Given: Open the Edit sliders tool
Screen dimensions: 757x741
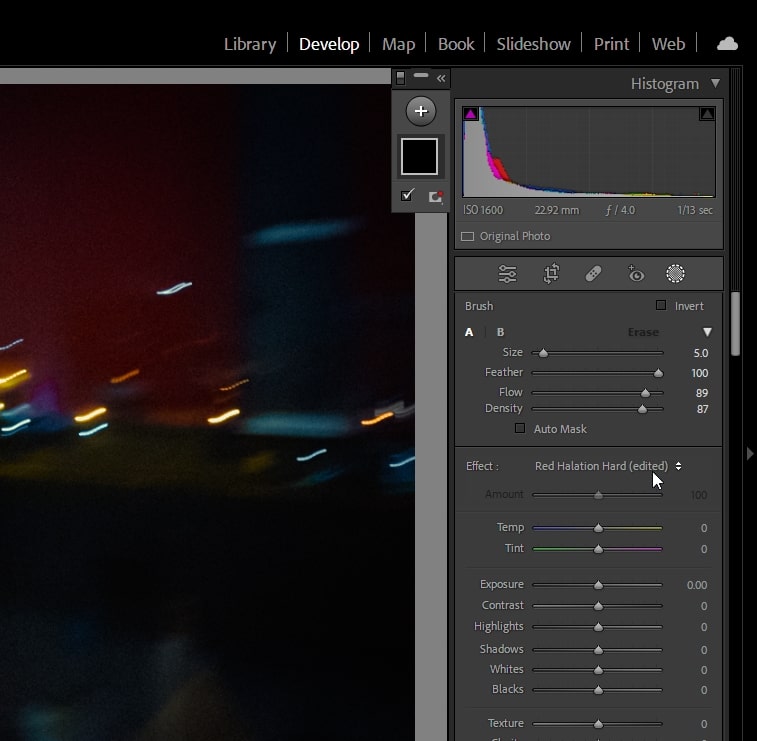Looking at the screenshot, I should [507, 274].
